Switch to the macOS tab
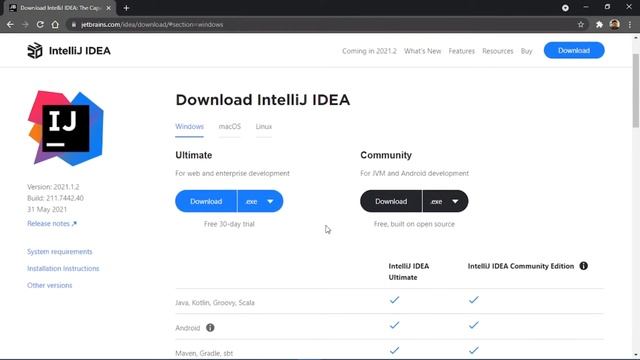 coord(230,127)
